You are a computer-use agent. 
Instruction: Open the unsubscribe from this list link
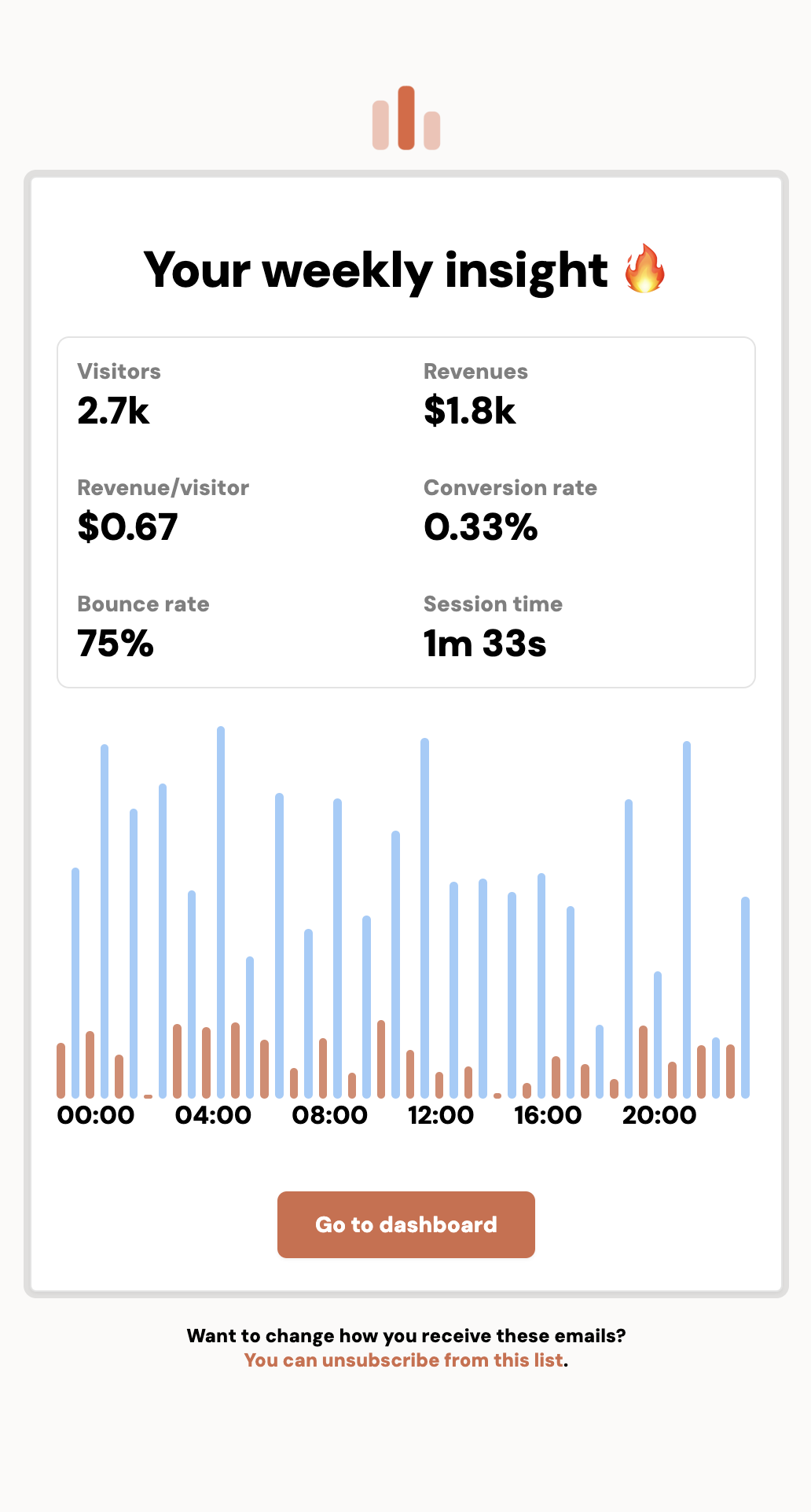(404, 1360)
